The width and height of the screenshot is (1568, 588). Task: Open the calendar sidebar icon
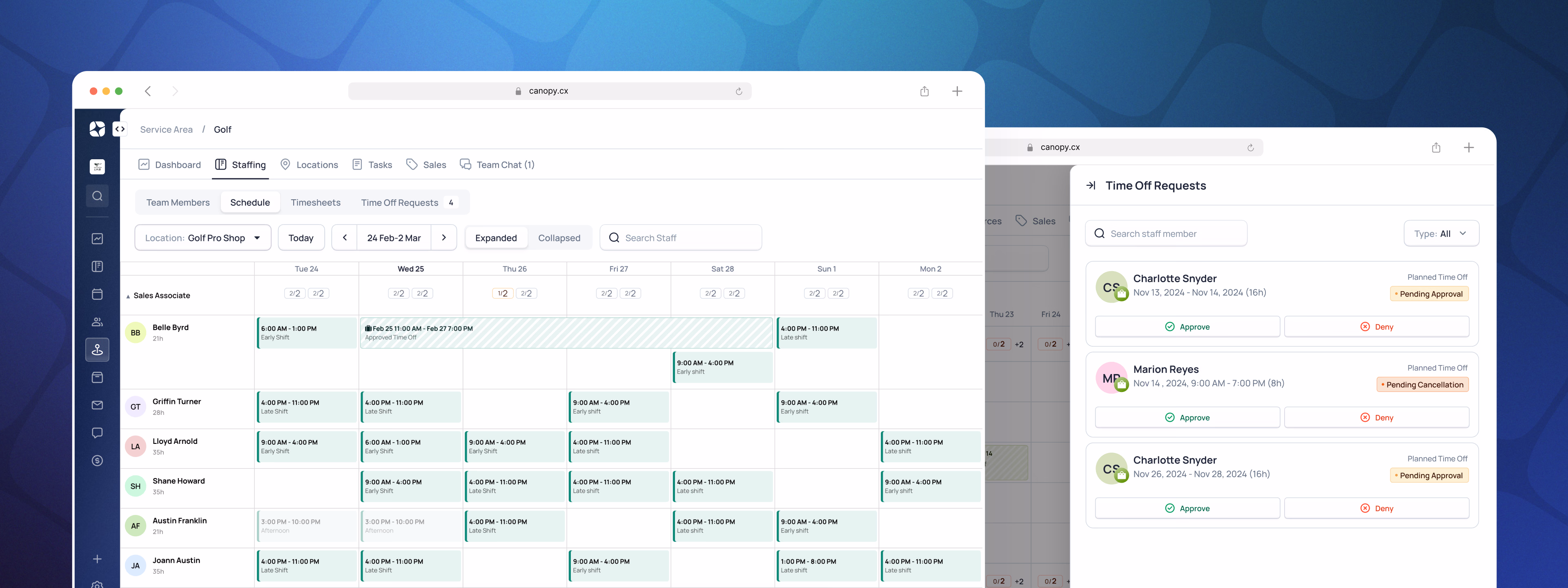tap(98, 294)
